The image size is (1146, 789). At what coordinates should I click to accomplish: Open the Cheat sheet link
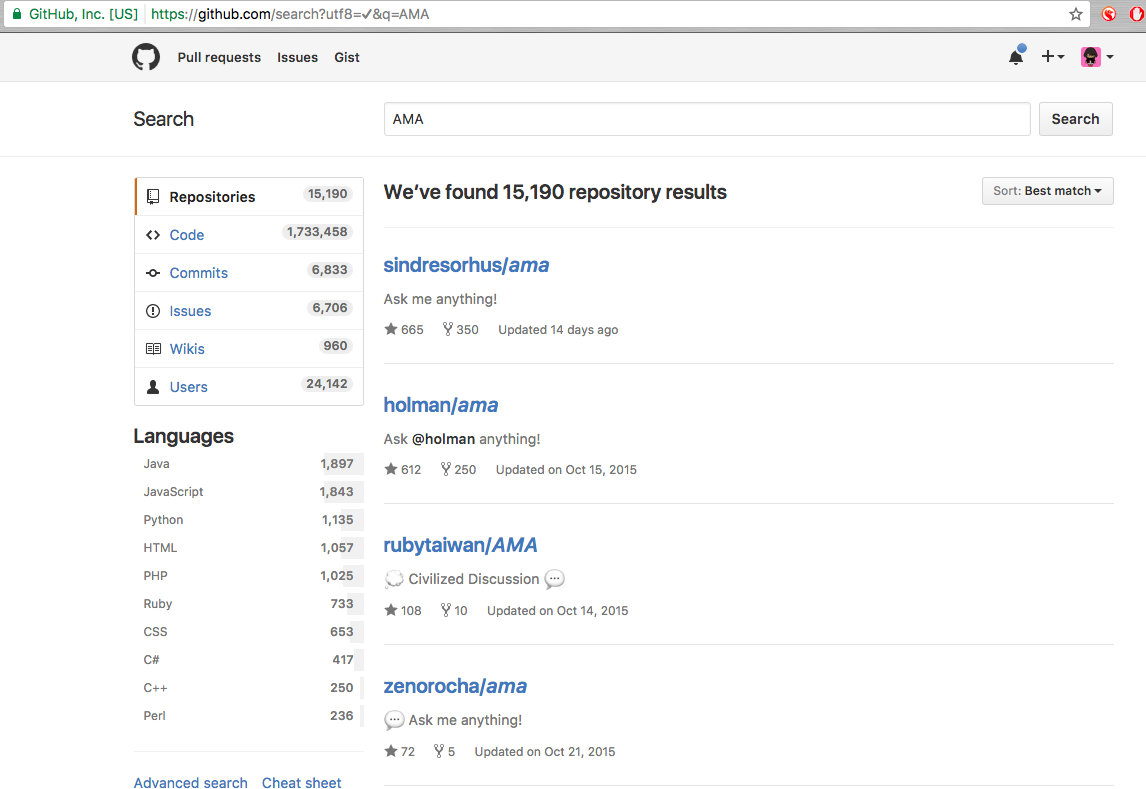[302, 782]
